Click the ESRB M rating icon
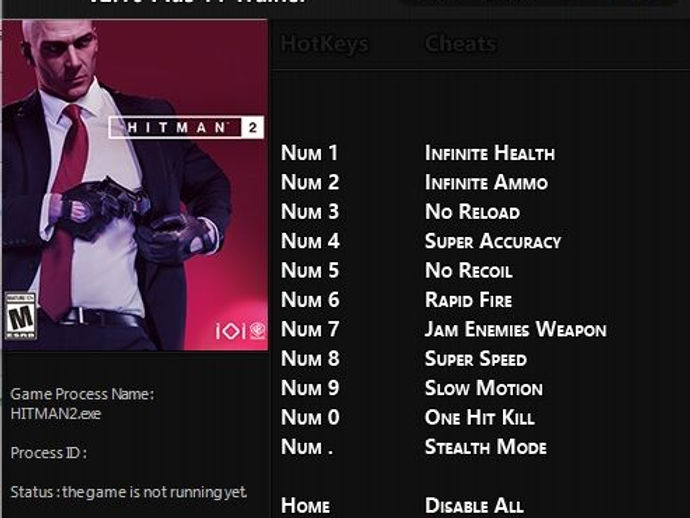Viewport: 690px width, 518px height. [20, 316]
